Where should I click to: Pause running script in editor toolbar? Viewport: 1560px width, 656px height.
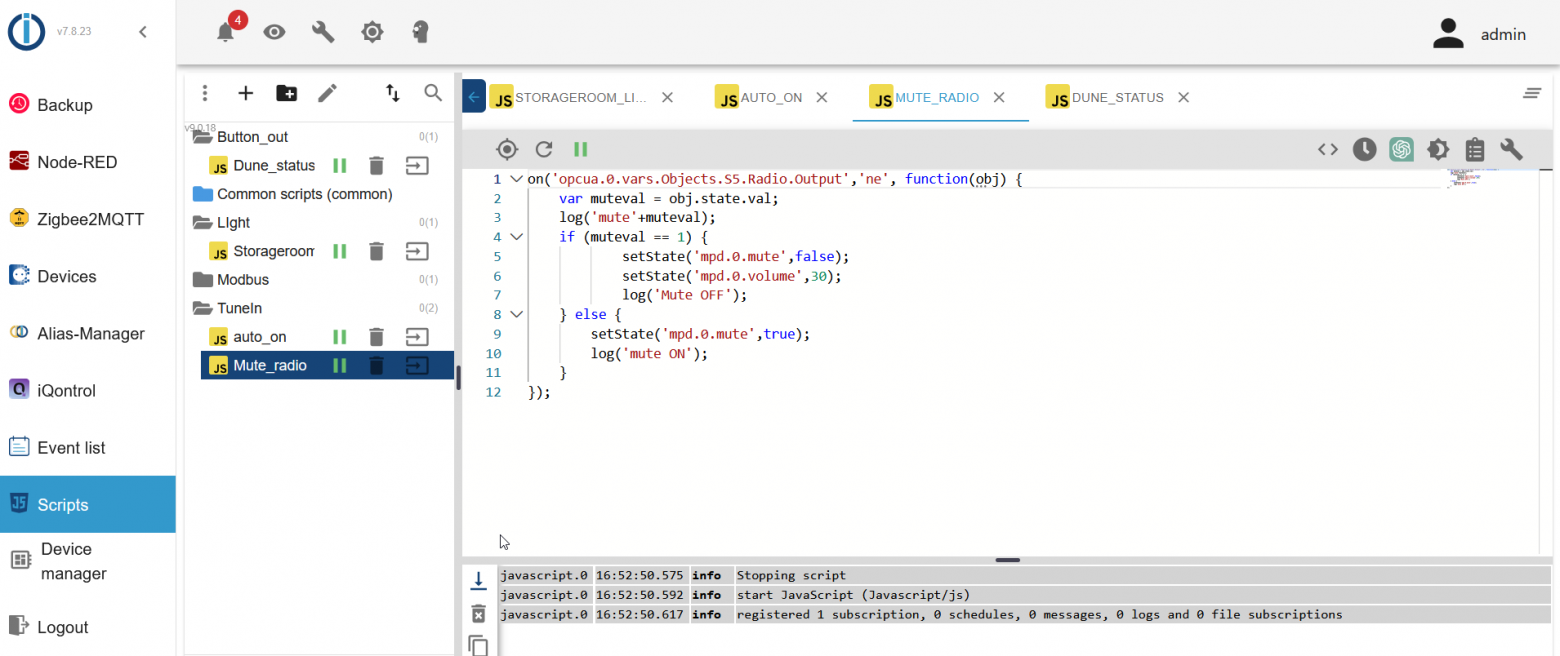pyautogui.click(x=580, y=149)
